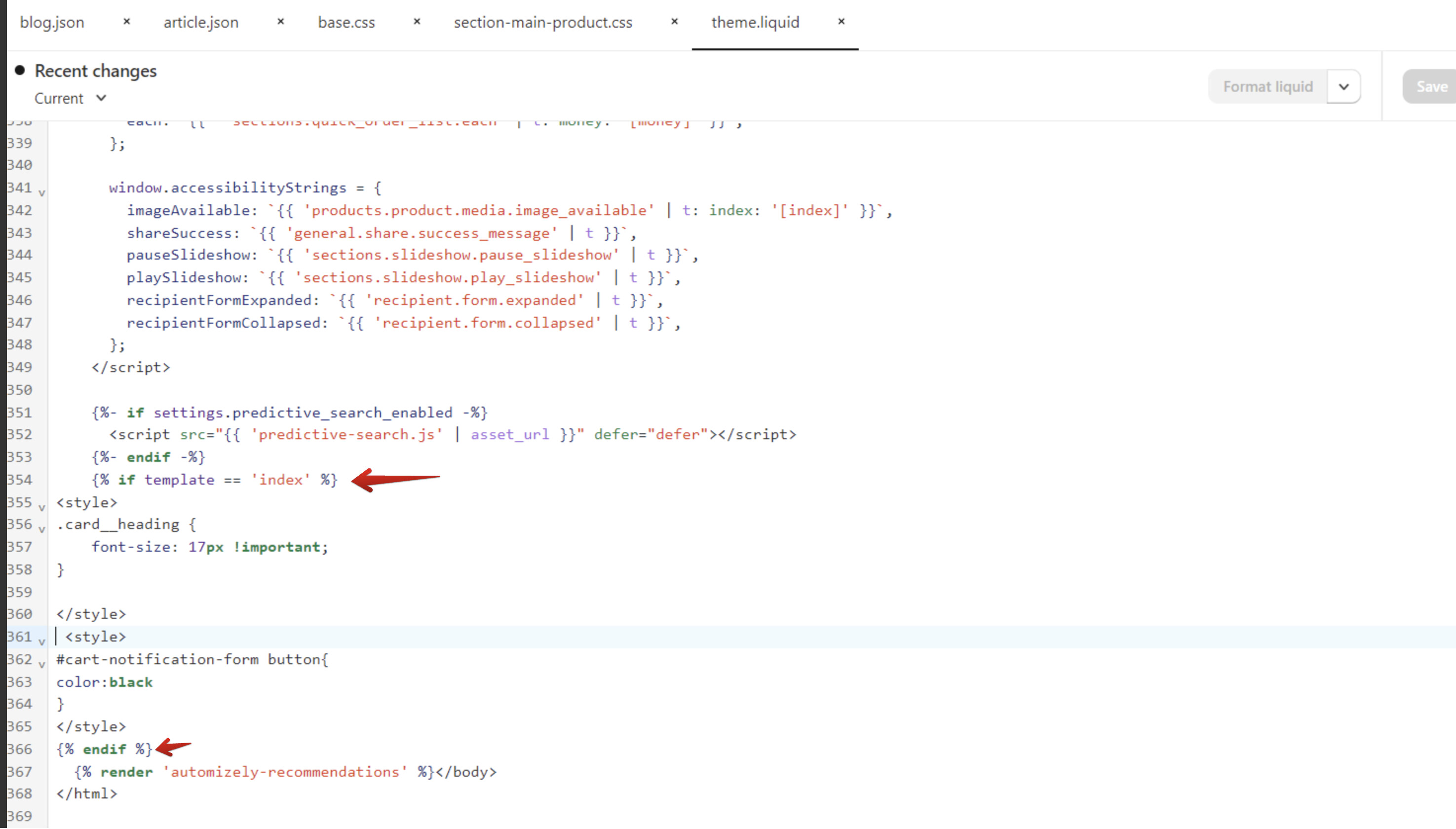The image size is (1456, 829).
Task: Collapse code fold at line 341
Action: pyautogui.click(x=41, y=192)
